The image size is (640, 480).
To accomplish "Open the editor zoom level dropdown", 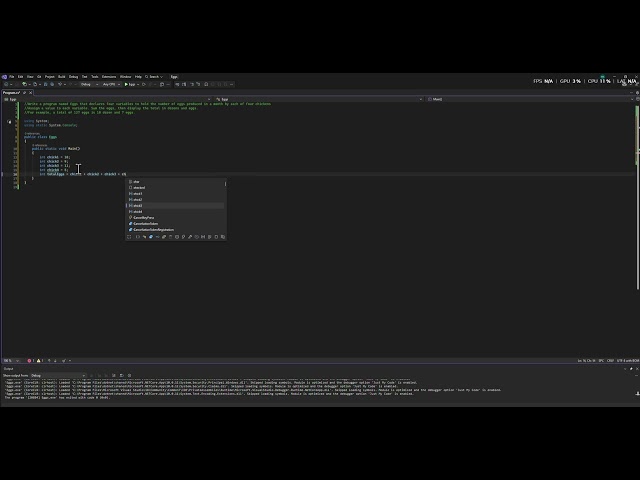I will point(11,360).
